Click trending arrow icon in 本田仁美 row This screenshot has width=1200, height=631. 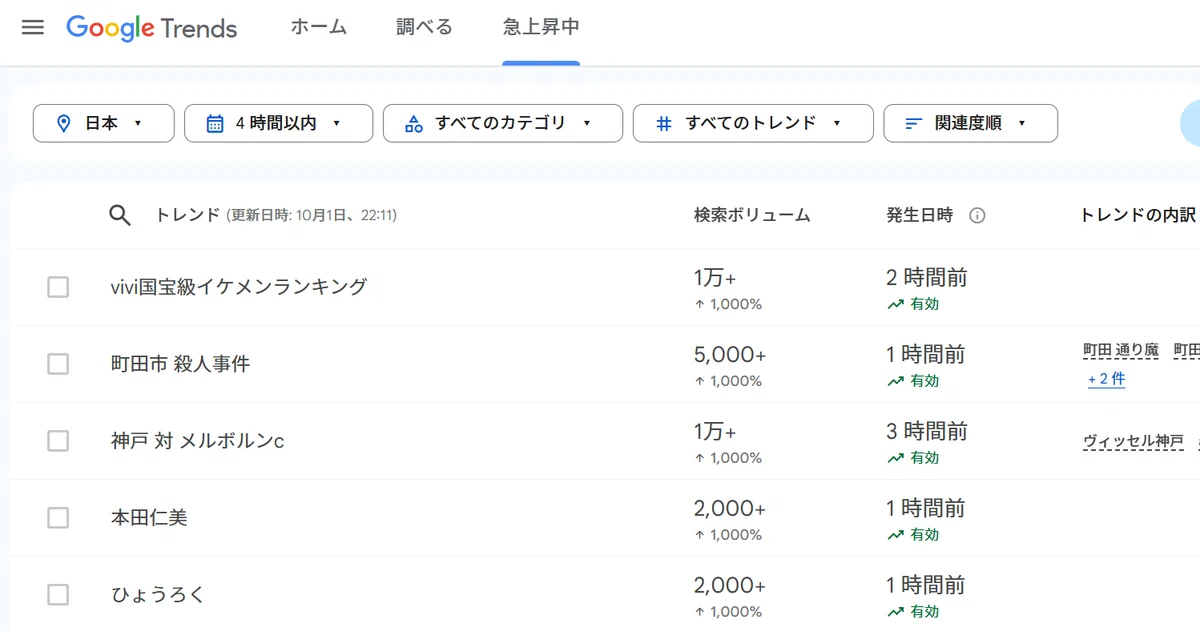[896, 535]
